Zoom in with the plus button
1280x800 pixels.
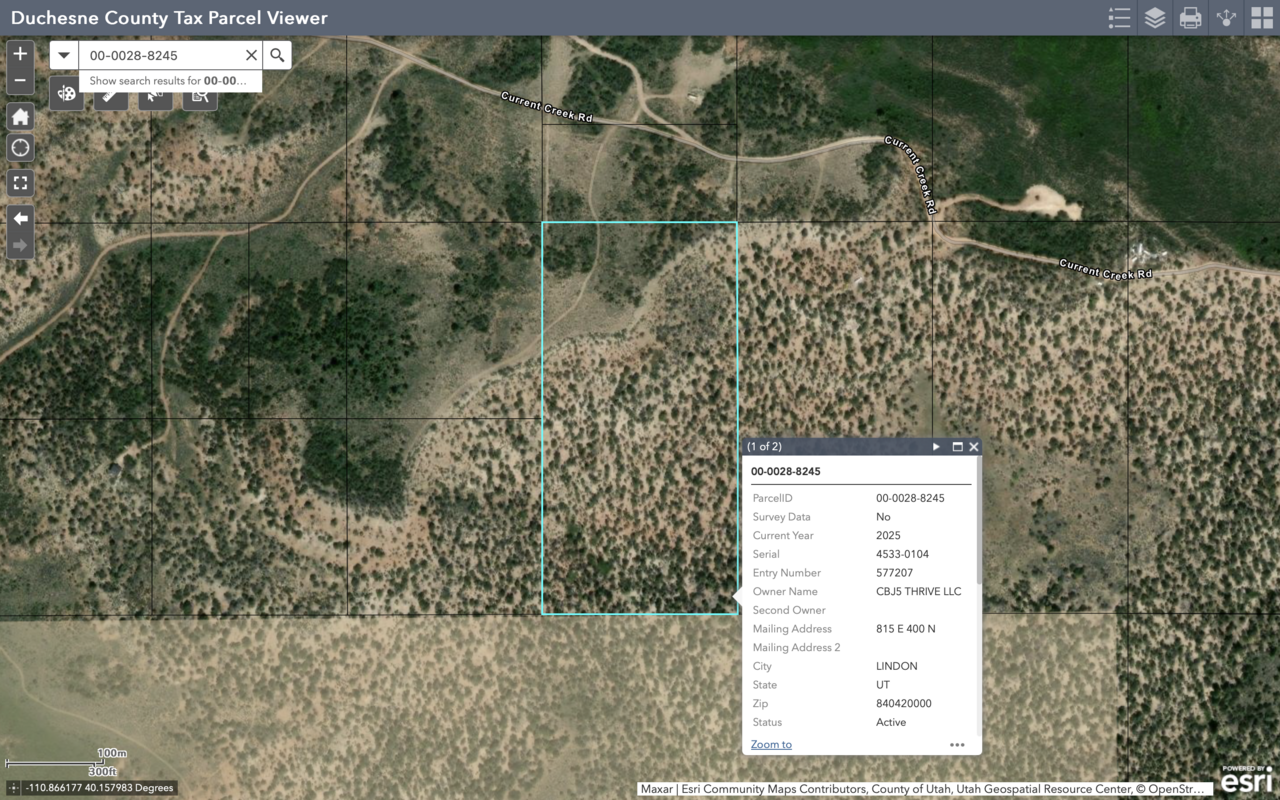[20, 54]
